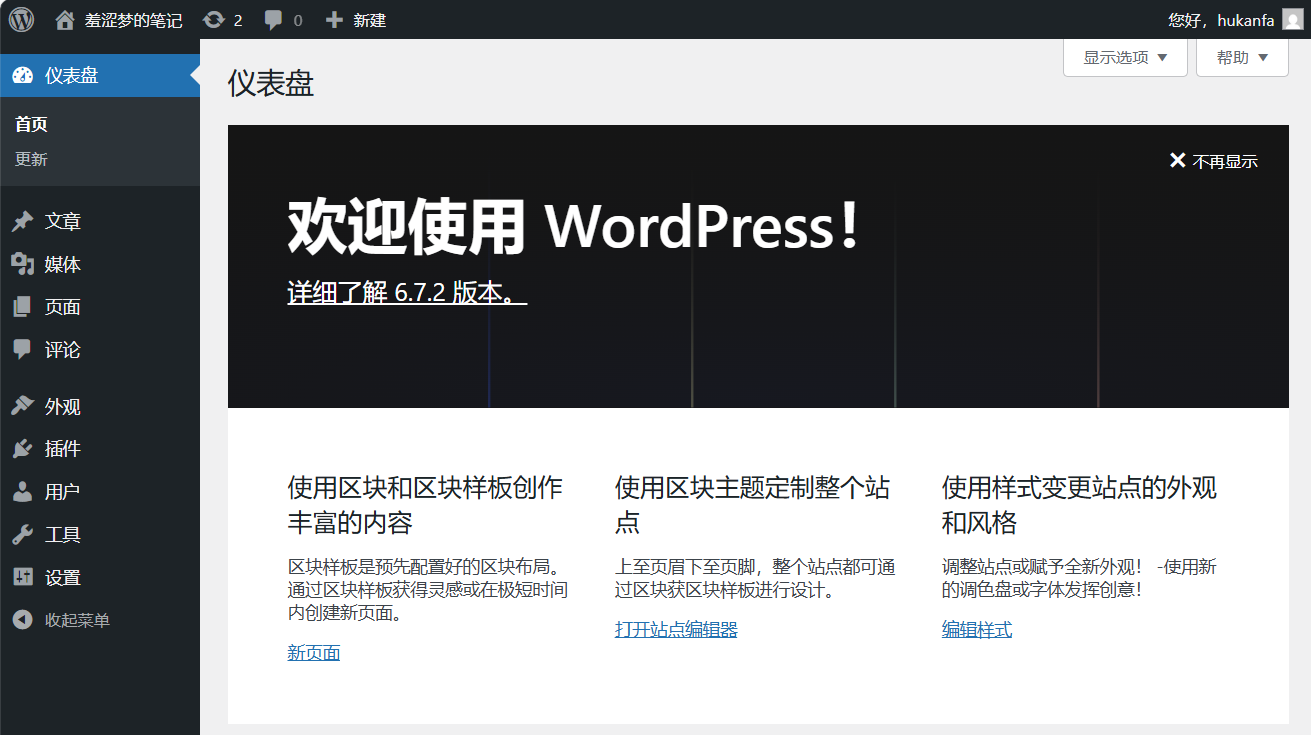Click the 页面 pages icon

(22, 307)
